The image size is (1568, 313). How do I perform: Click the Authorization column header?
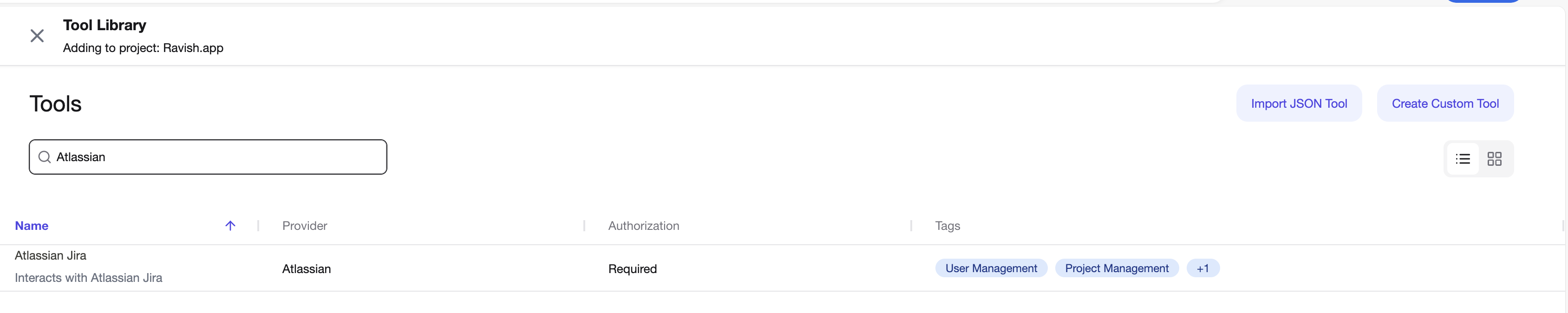tap(643, 225)
